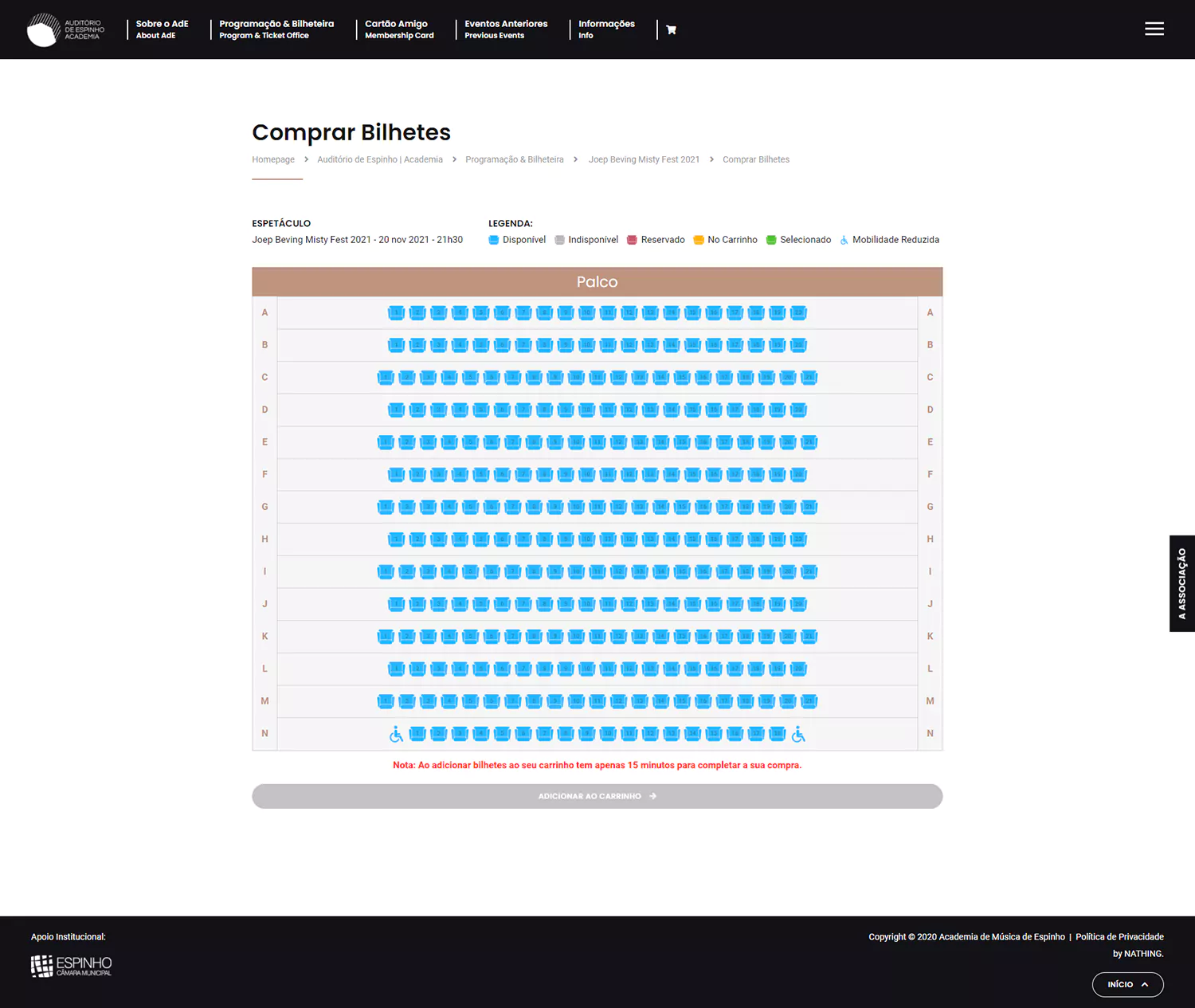Open the hamburger navigation menu
The height and width of the screenshot is (1008, 1195).
point(1154,29)
